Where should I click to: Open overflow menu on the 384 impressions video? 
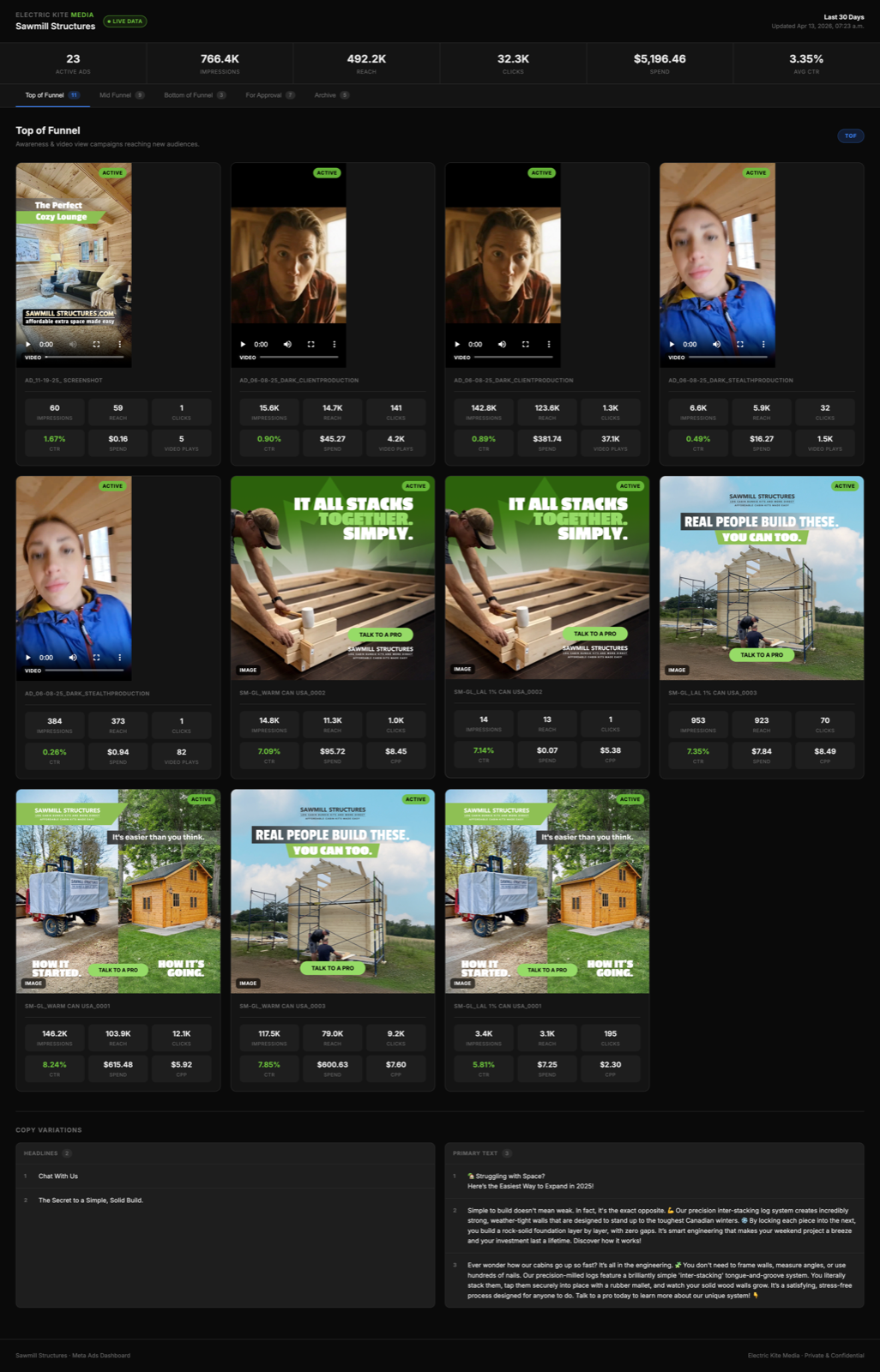pyautogui.click(x=119, y=658)
